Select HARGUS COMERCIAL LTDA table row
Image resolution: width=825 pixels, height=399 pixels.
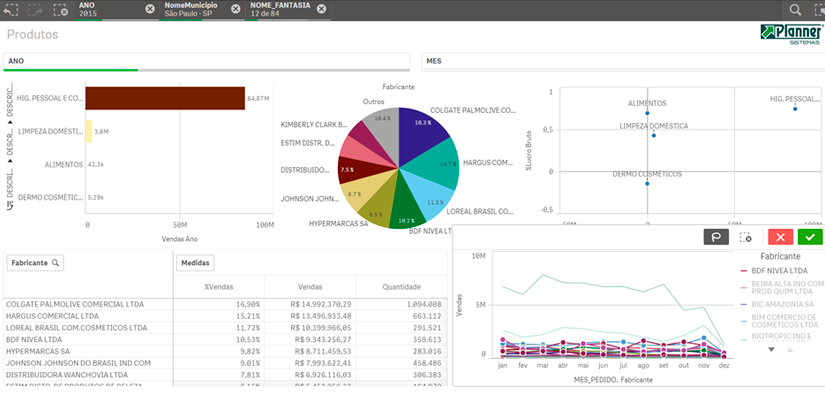(225, 316)
